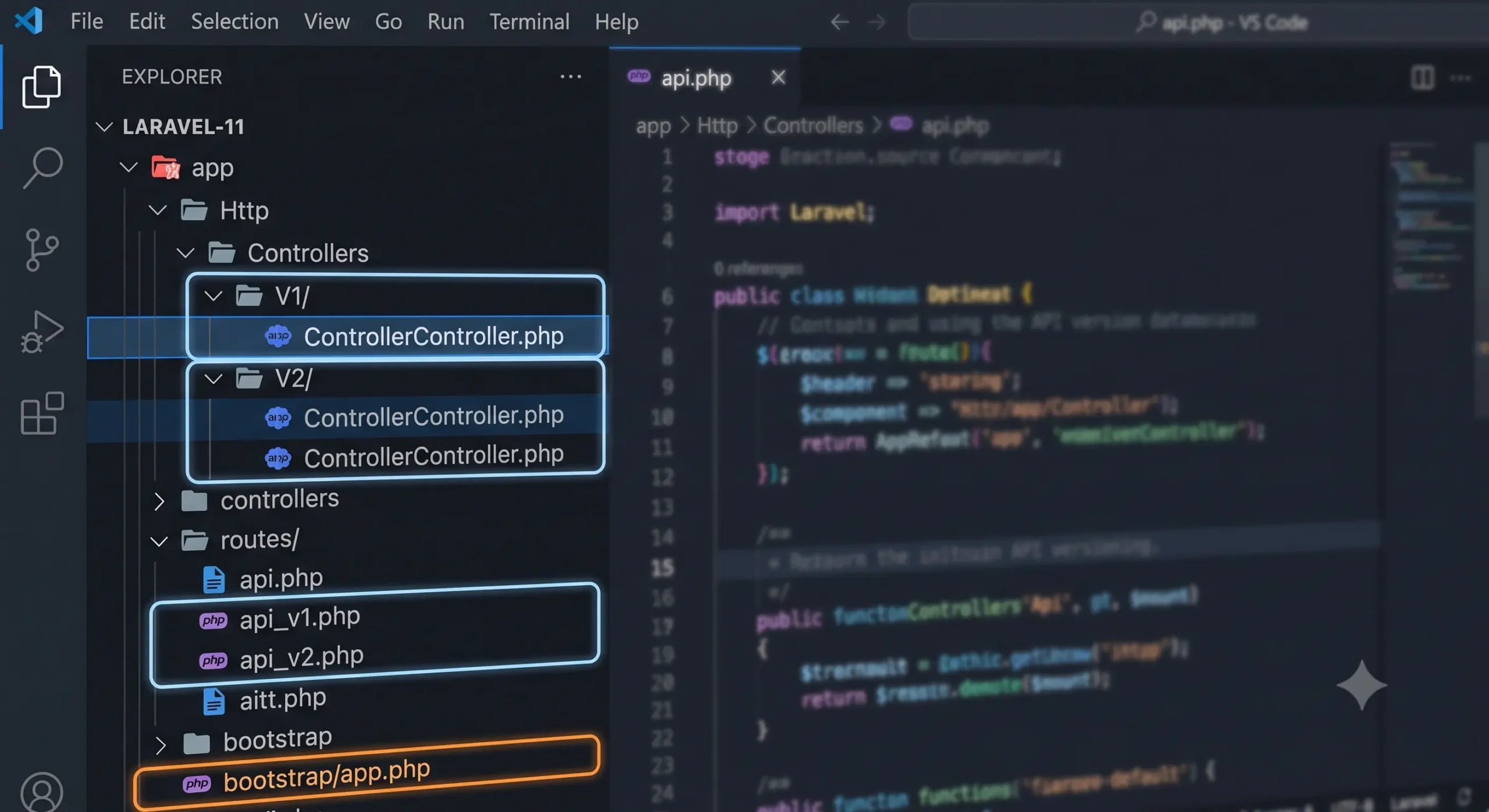Click the Controllers breadcrumb segment
The height and width of the screenshot is (812, 1489).
coord(813,126)
